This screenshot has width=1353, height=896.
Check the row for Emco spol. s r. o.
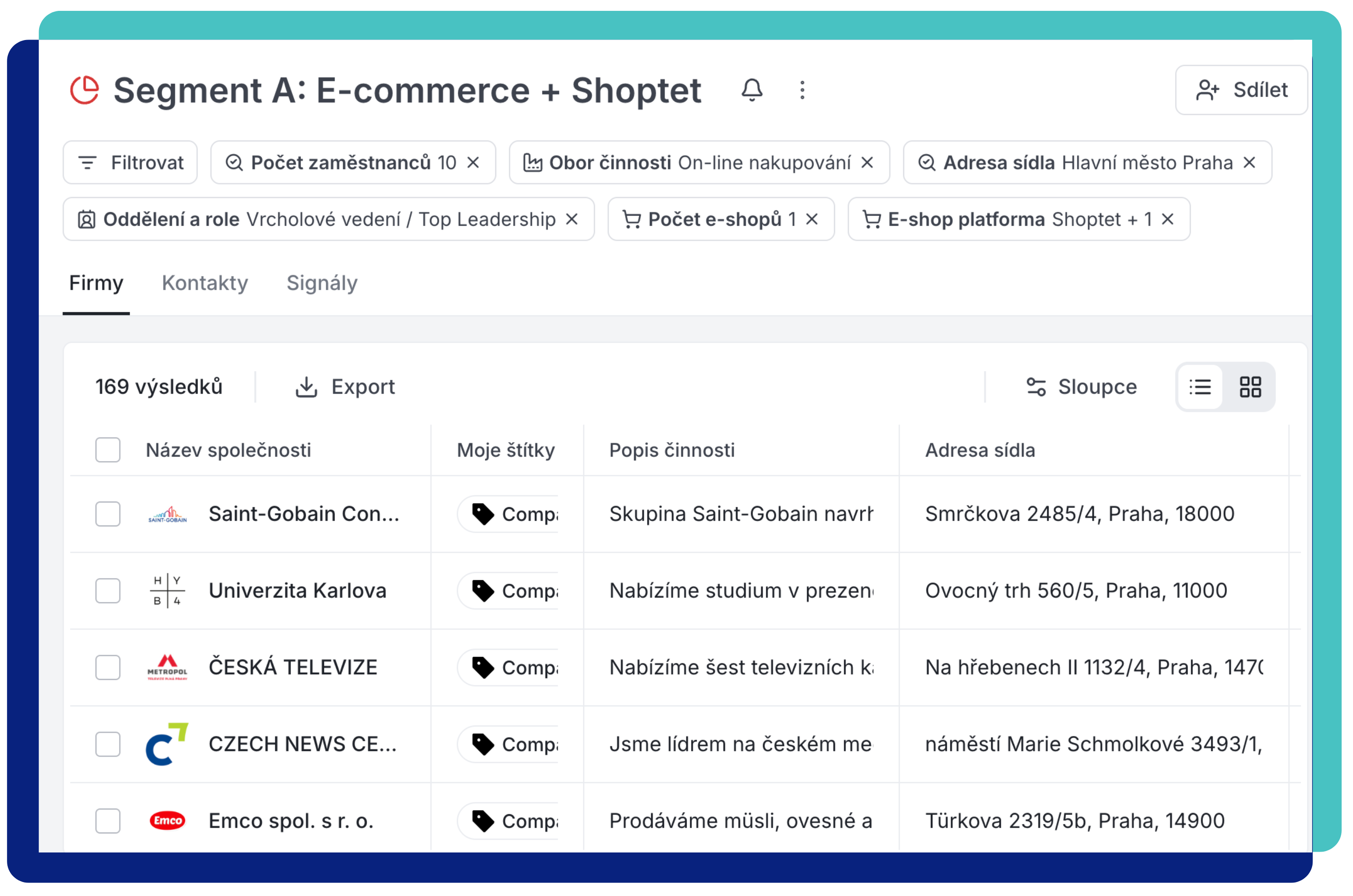pos(107,821)
